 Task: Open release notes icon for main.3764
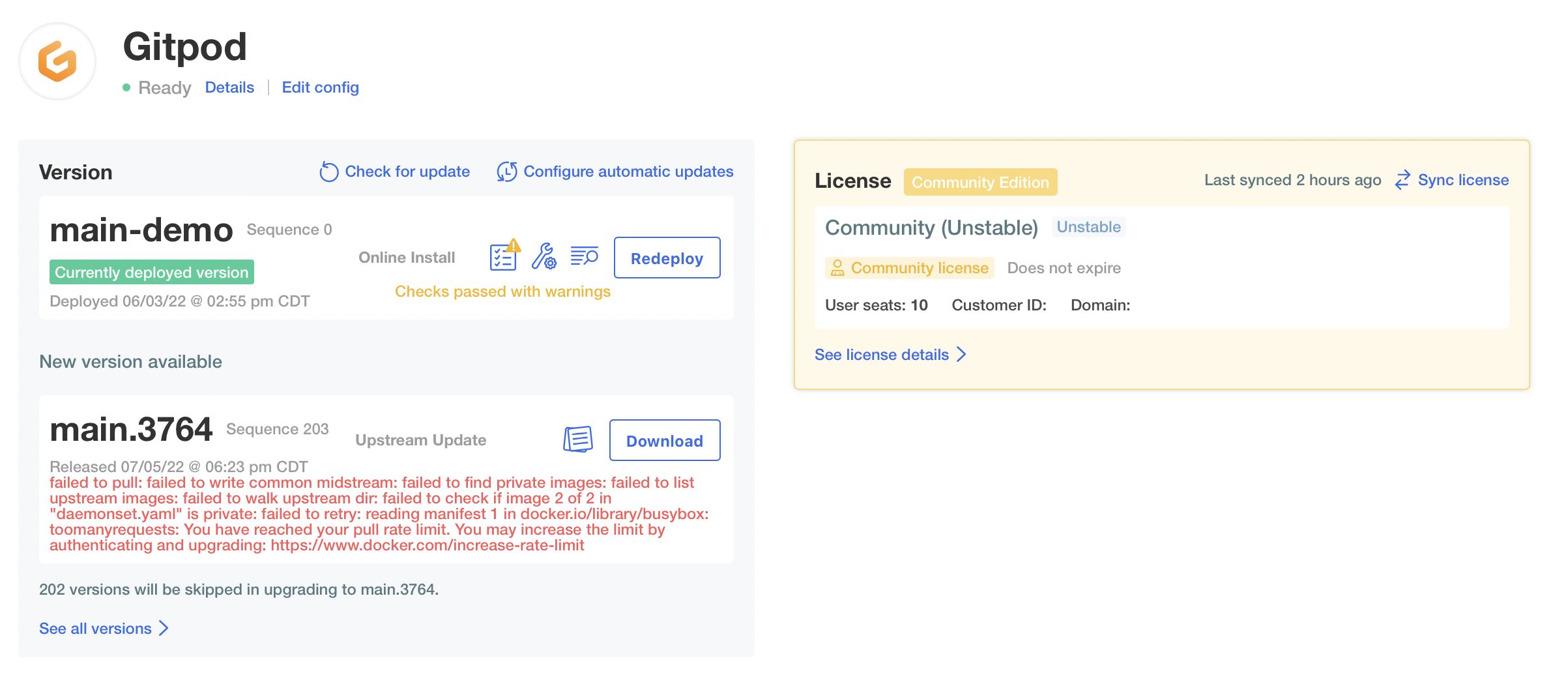pyautogui.click(x=578, y=440)
